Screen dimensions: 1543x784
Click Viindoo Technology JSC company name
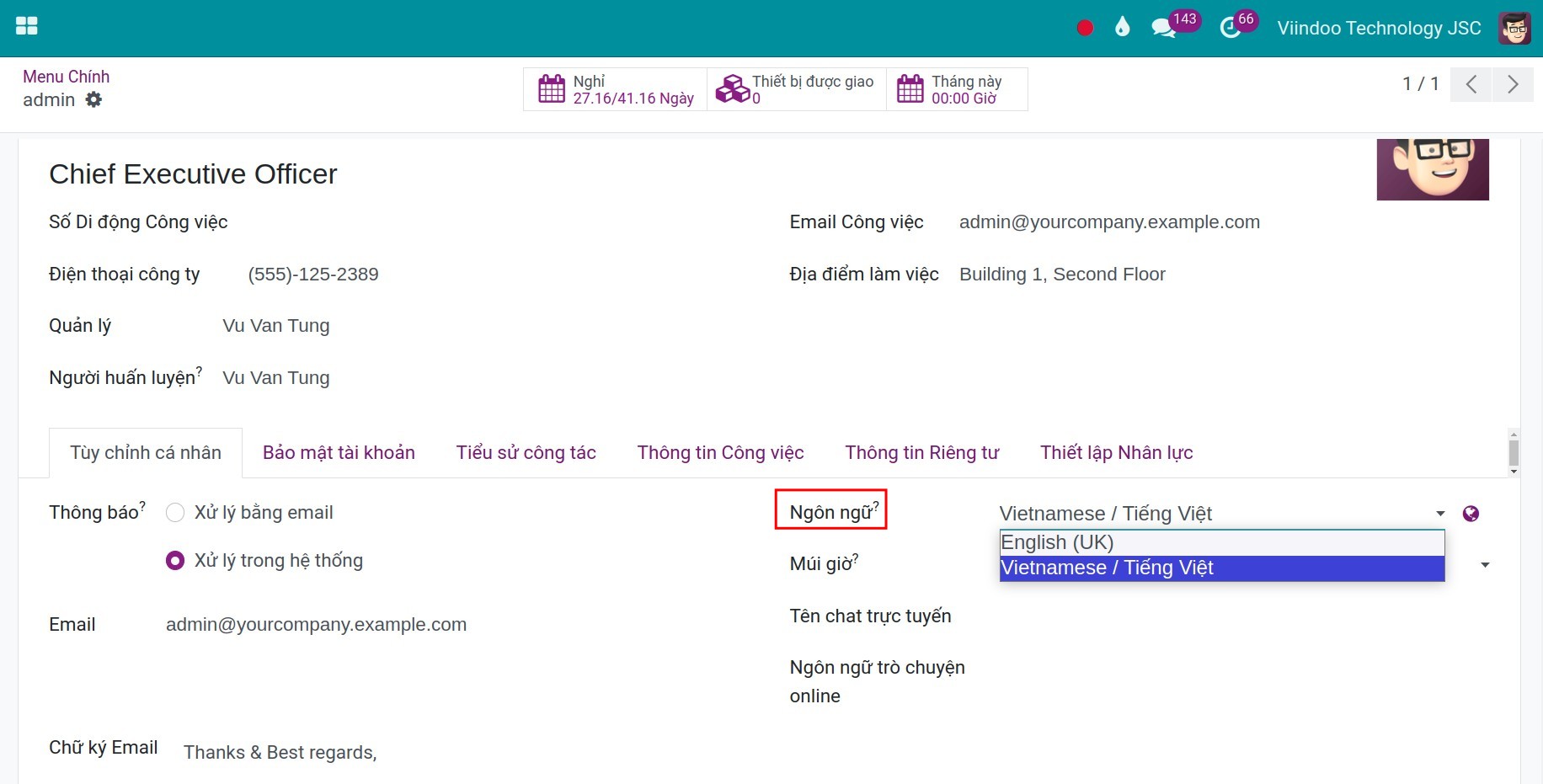click(x=1379, y=28)
